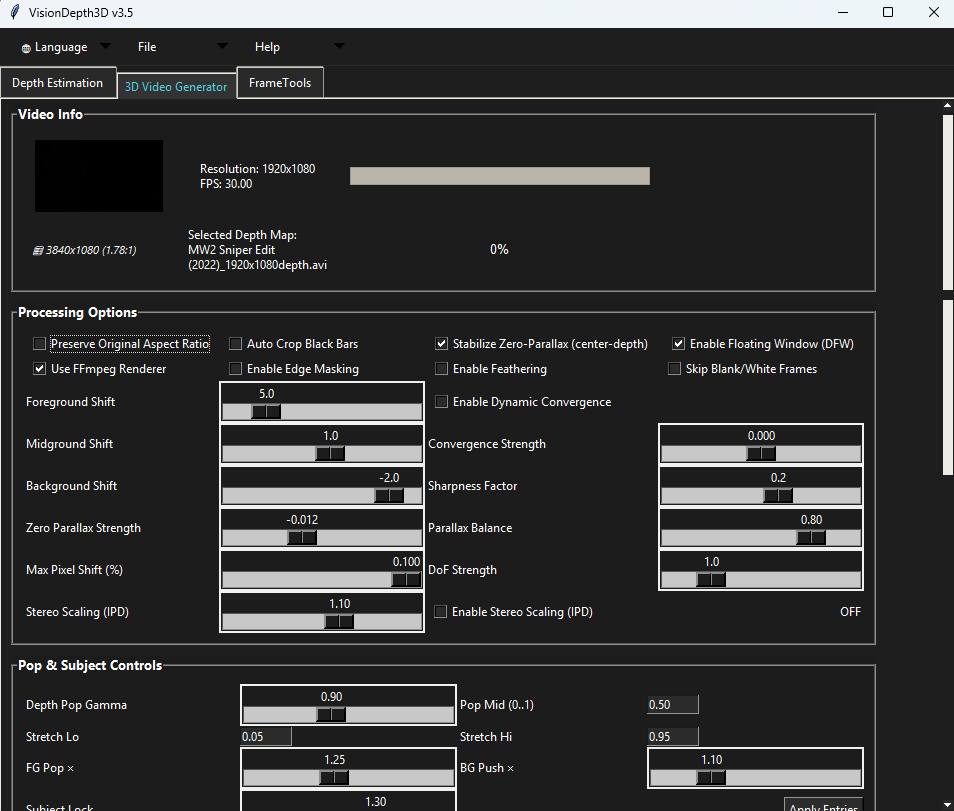Turn on Enable Feathering checkbox
954x811 pixels.
coord(442,369)
